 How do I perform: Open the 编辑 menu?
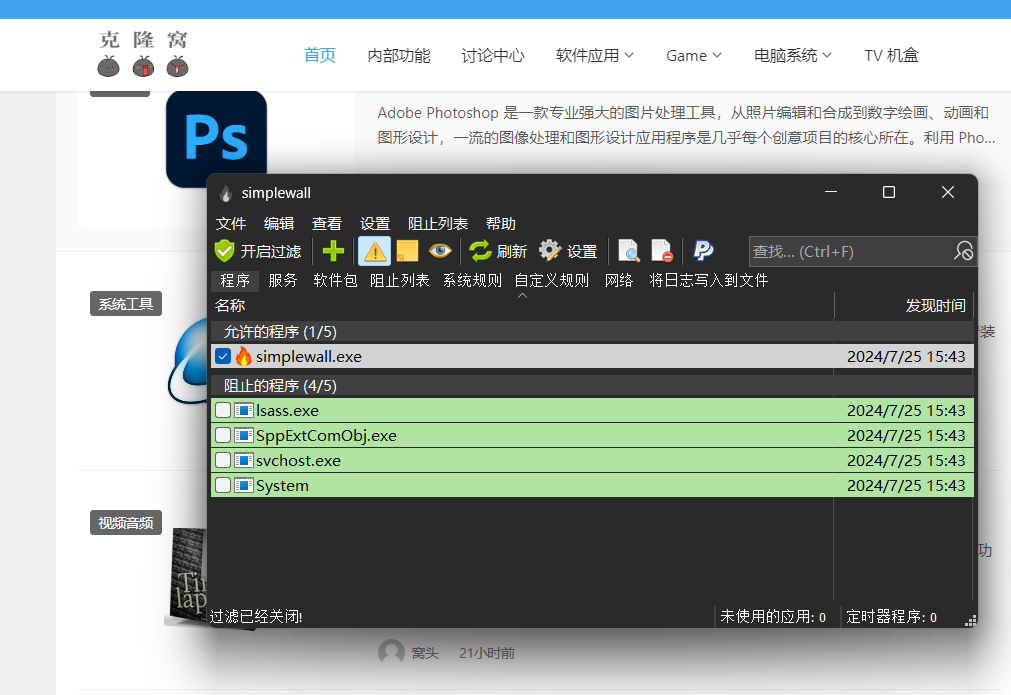tap(279, 224)
